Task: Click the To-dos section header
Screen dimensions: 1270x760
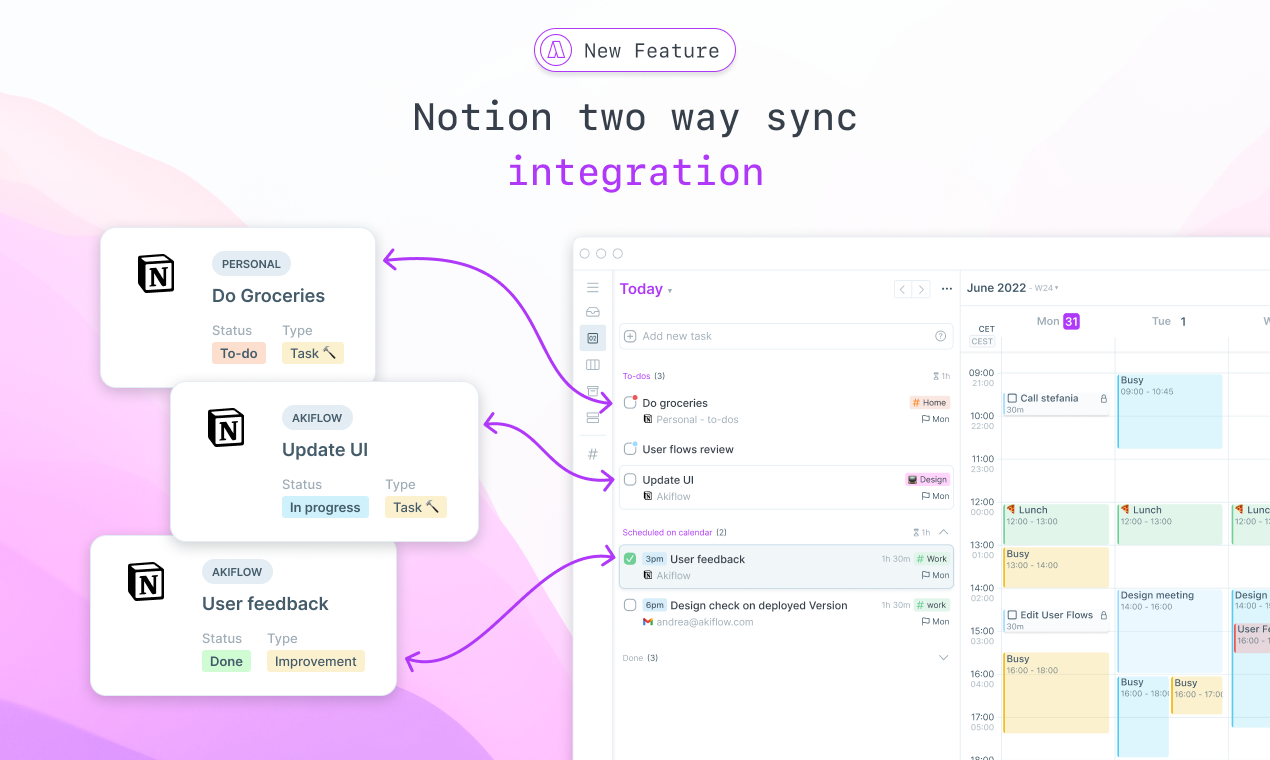Action: 644,376
